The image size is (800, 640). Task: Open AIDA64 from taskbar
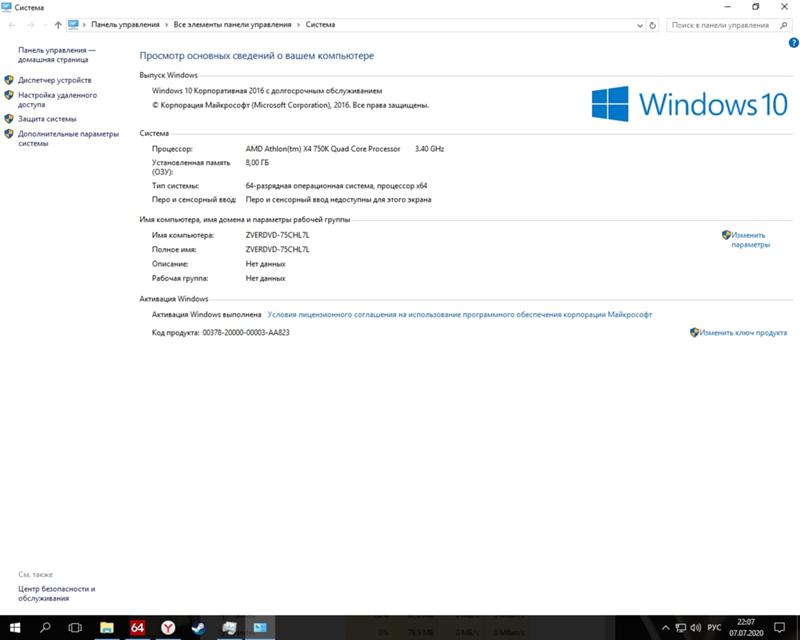pos(137,628)
